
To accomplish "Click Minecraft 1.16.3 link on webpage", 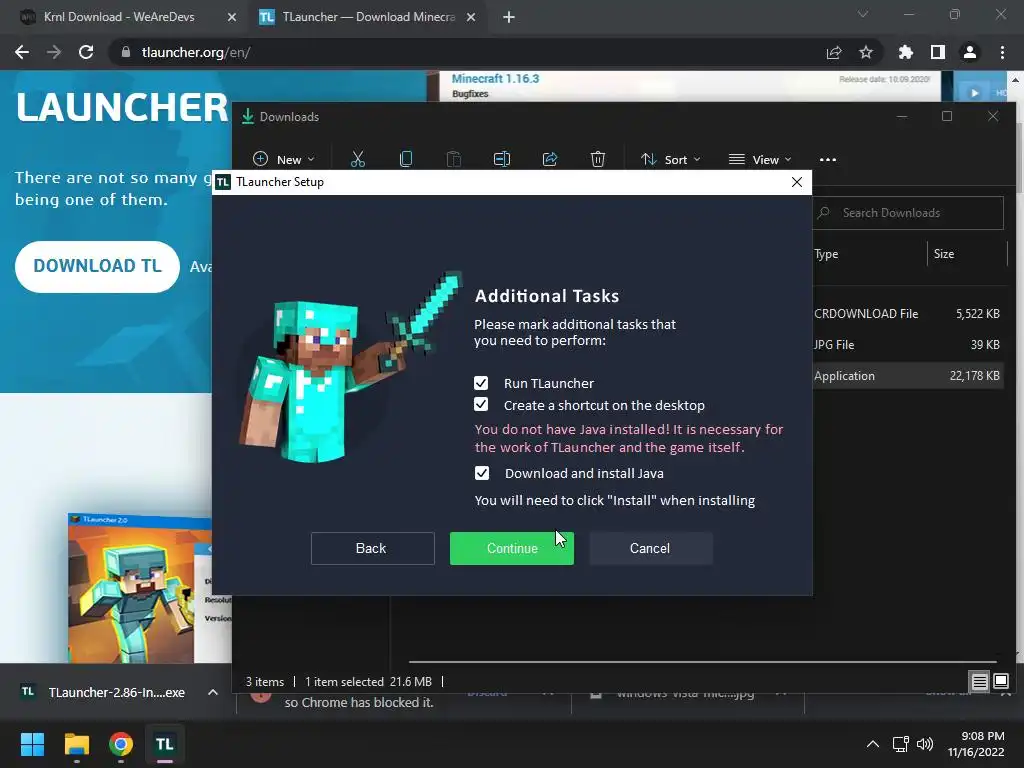I will (495, 78).
